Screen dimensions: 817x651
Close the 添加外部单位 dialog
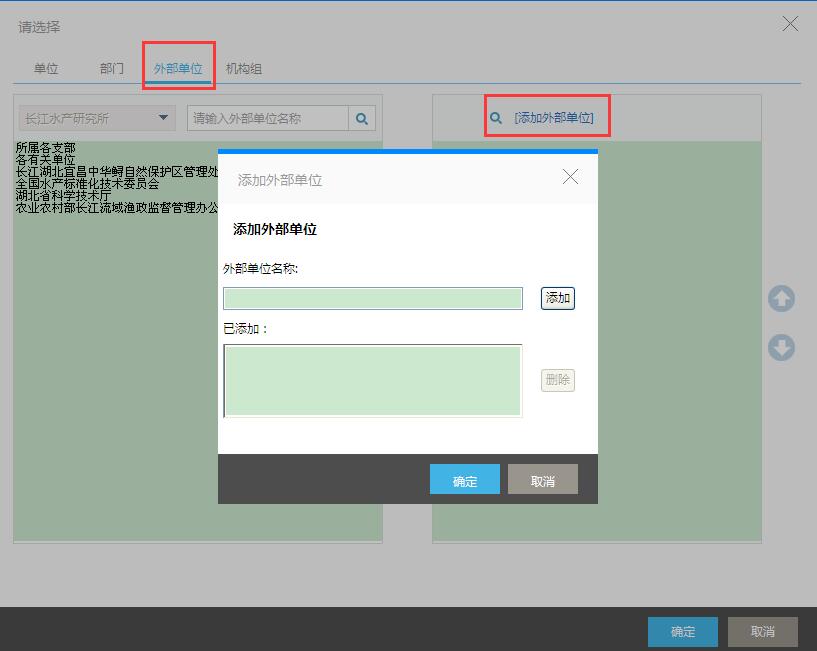click(570, 177)
